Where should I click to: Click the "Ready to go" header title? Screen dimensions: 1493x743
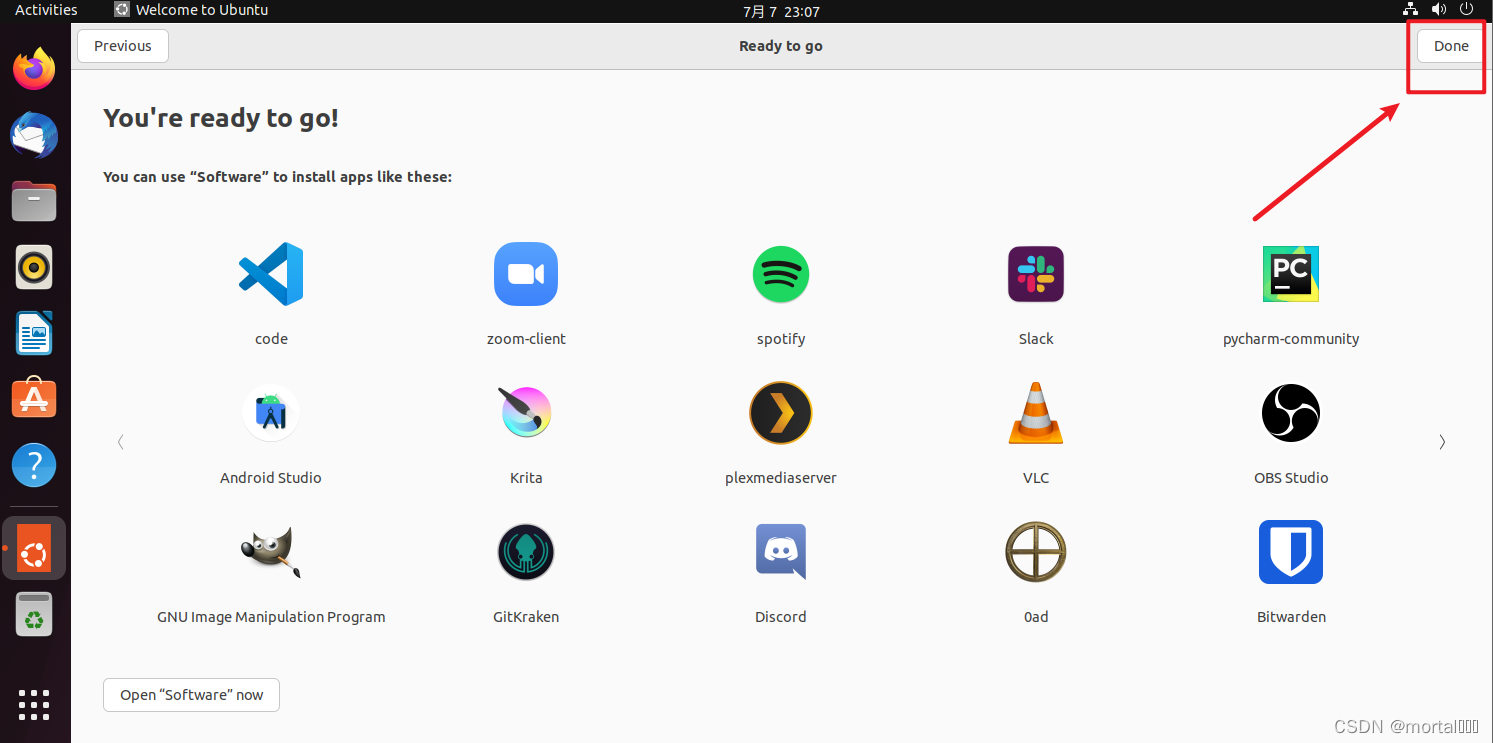pos(781,46)
